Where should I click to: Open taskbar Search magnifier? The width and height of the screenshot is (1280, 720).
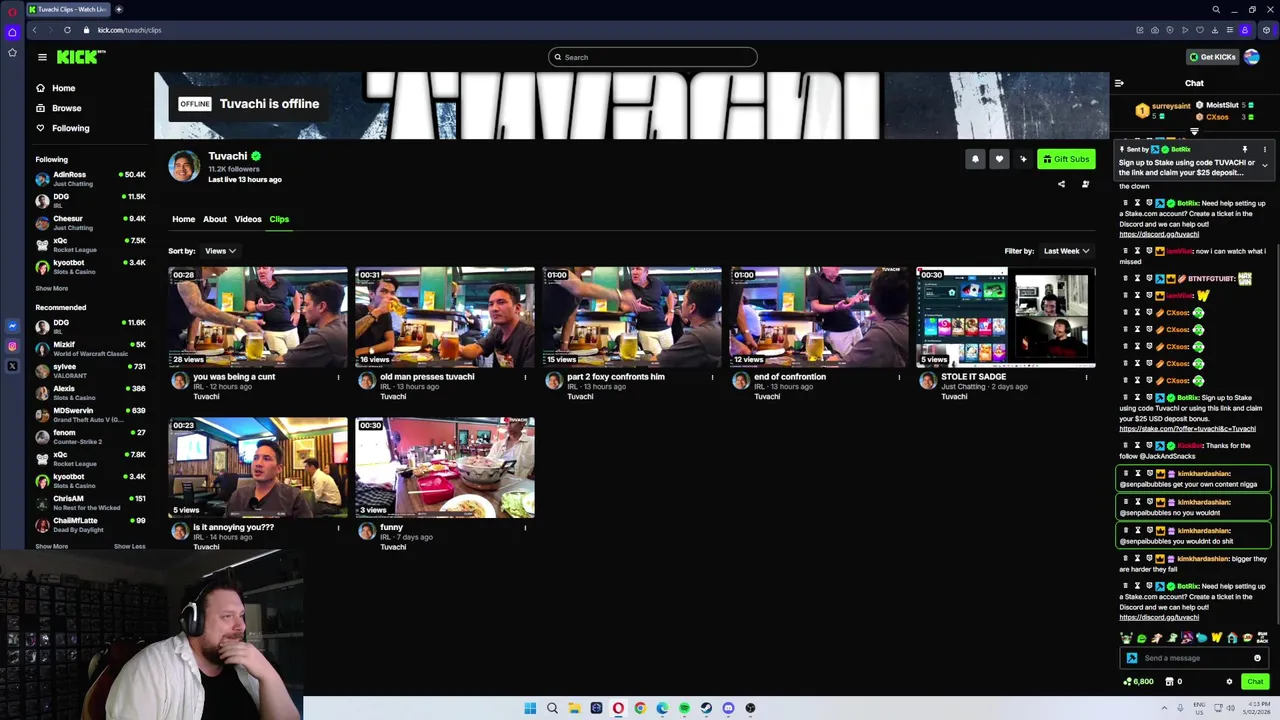point(552,708)
